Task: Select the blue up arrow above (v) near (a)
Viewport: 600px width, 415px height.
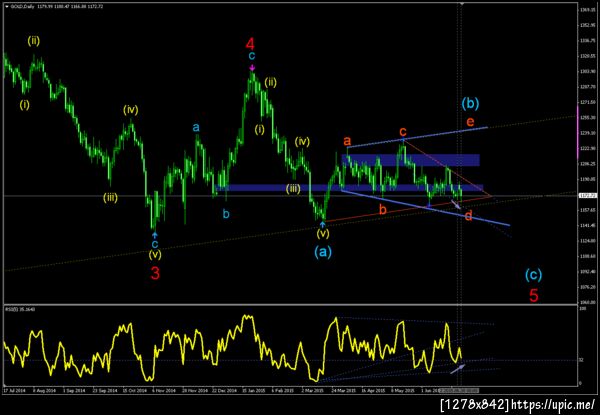Action: 323,223
